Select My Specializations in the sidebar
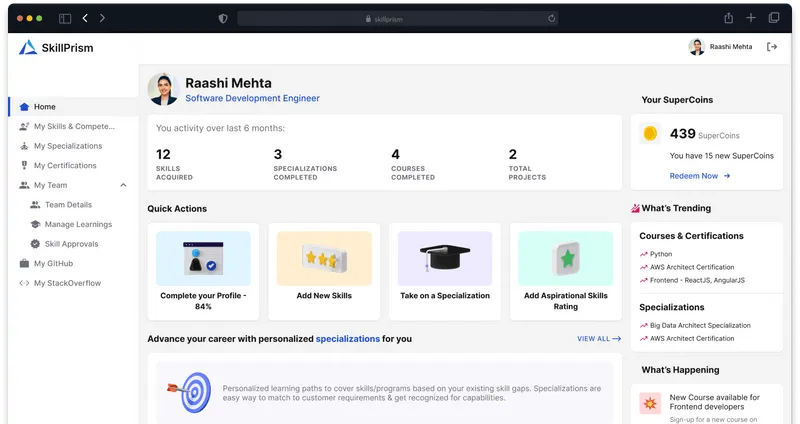Viewport: 800px width, 424px height. pyautogui.click(x=67, y=146)
